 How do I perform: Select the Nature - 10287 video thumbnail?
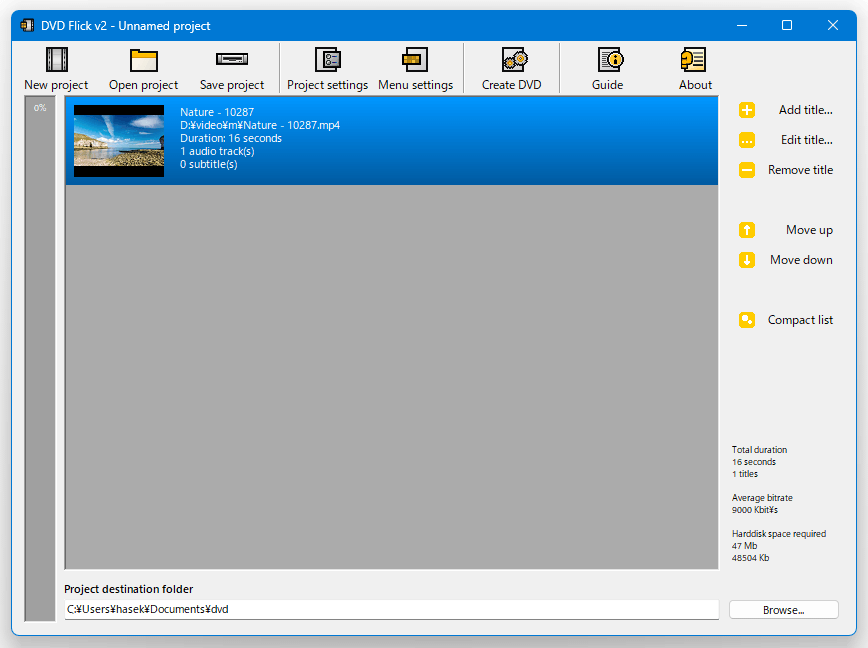click(119, 141)
